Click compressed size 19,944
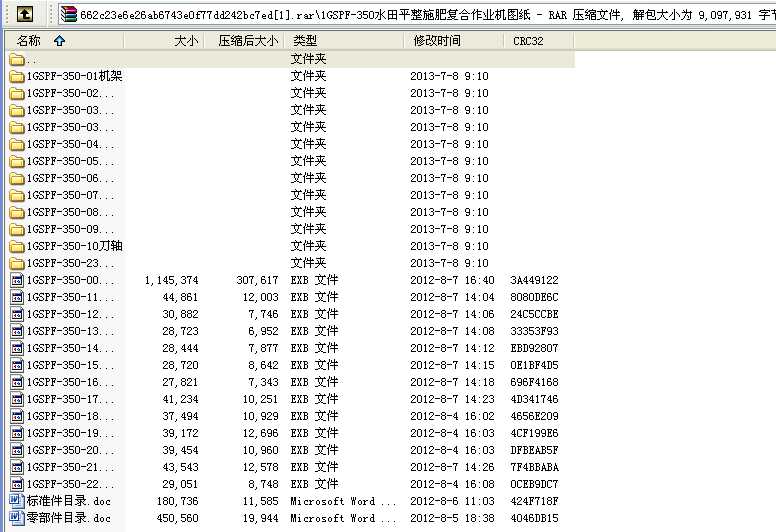This screenshot has width=776, height=532. [260, 518]
